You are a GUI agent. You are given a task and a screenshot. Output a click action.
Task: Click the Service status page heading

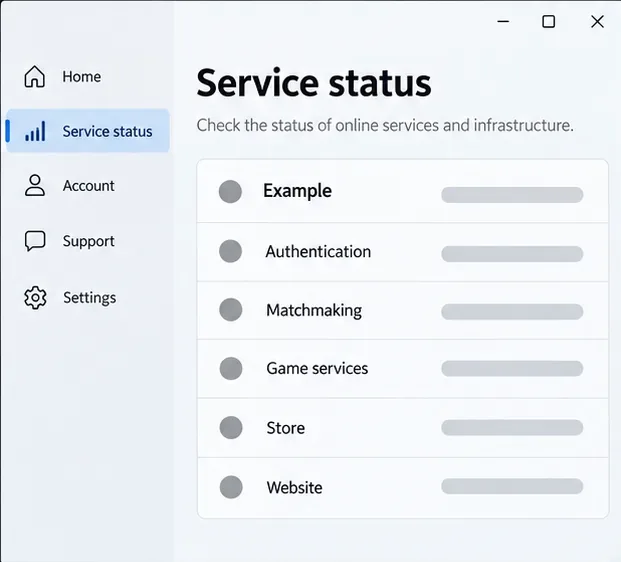[x=314, y=83]
